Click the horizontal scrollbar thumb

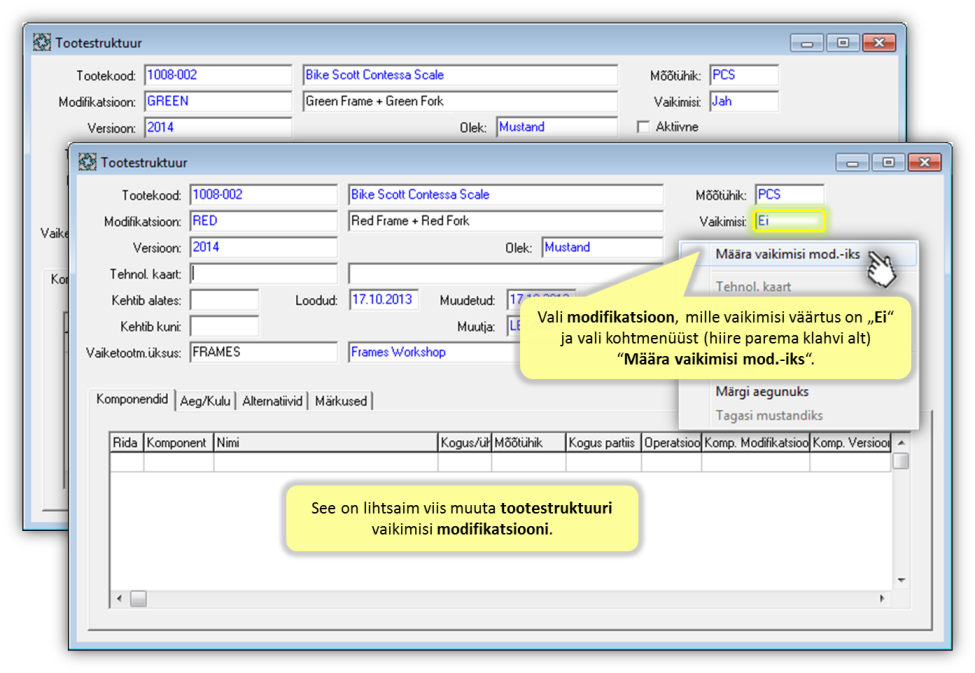pyautogui.click(x=138, y=599)
